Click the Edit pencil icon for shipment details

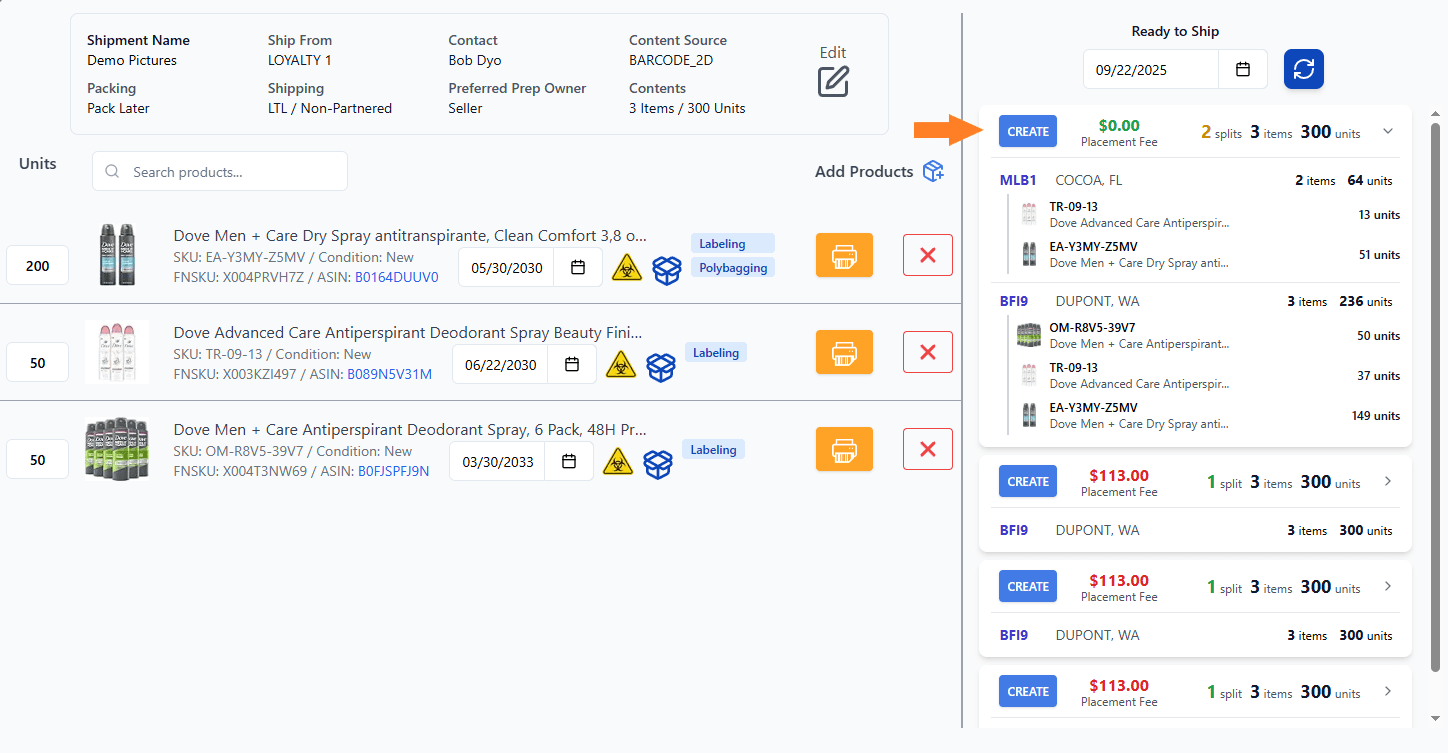pos(833,82)
